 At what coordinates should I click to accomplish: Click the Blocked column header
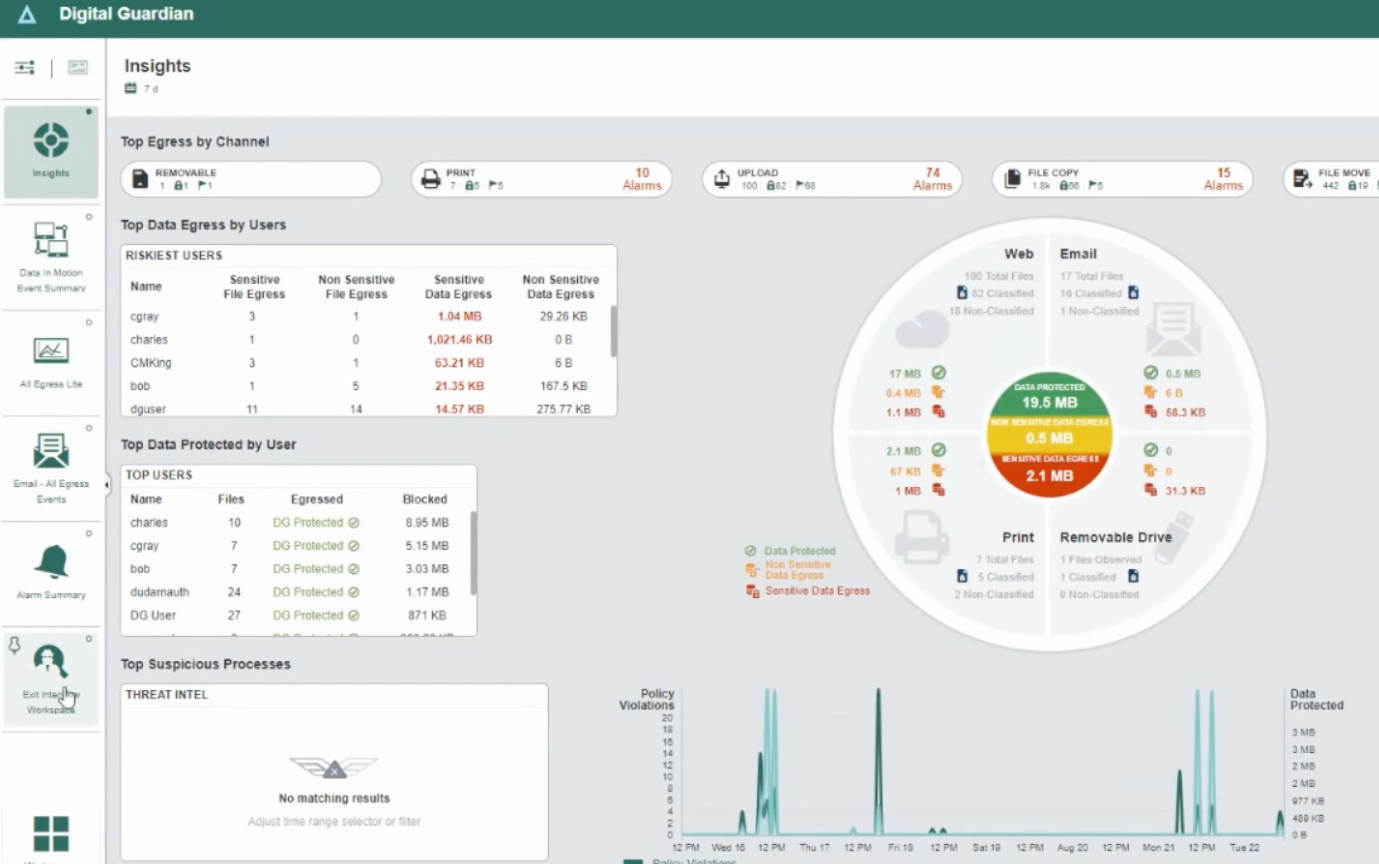(x=425, y=499)
